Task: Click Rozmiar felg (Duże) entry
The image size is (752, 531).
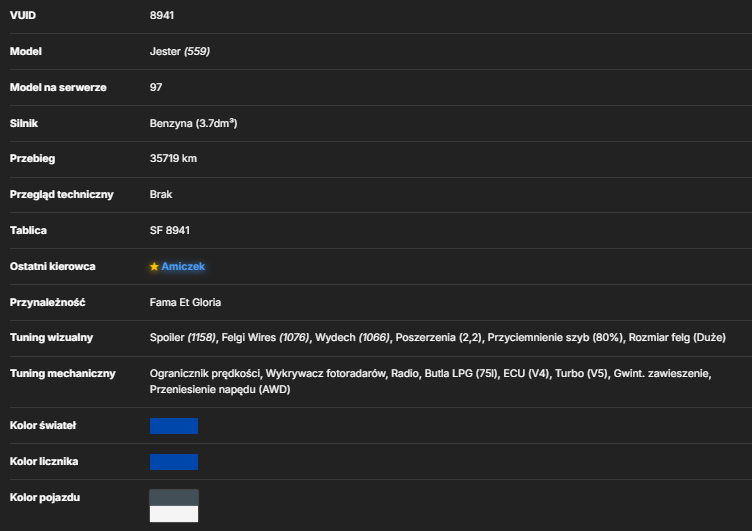Action: coord(677,337)
